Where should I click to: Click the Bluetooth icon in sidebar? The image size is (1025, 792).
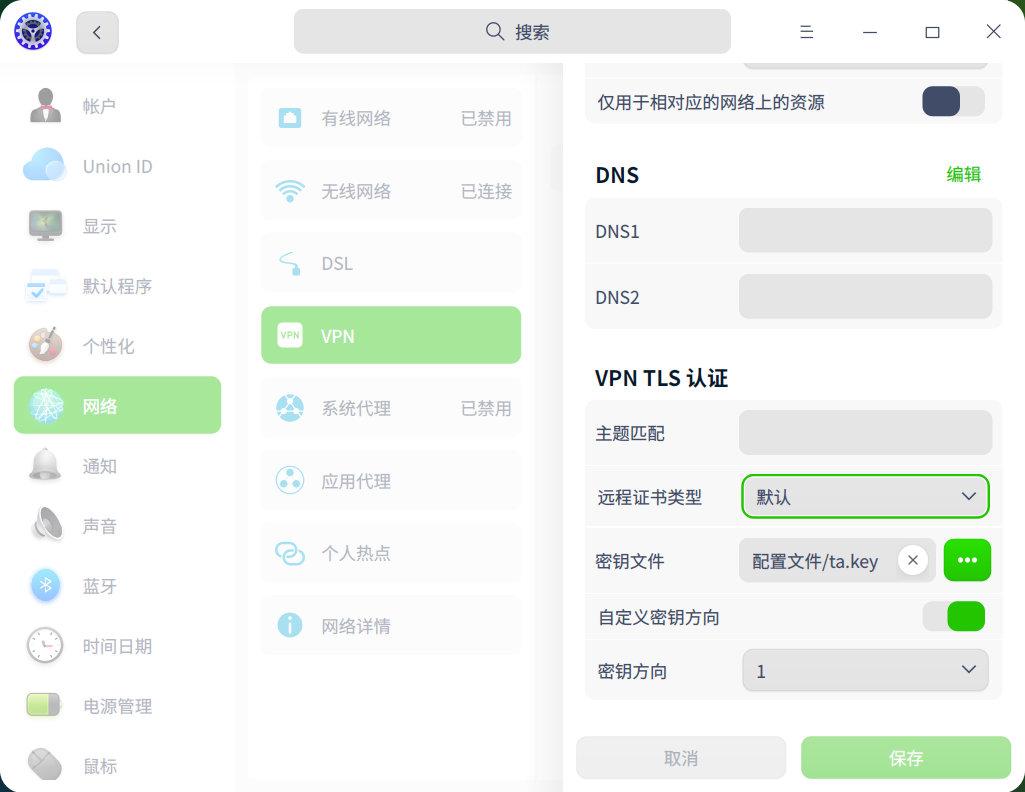pos(45,586)
